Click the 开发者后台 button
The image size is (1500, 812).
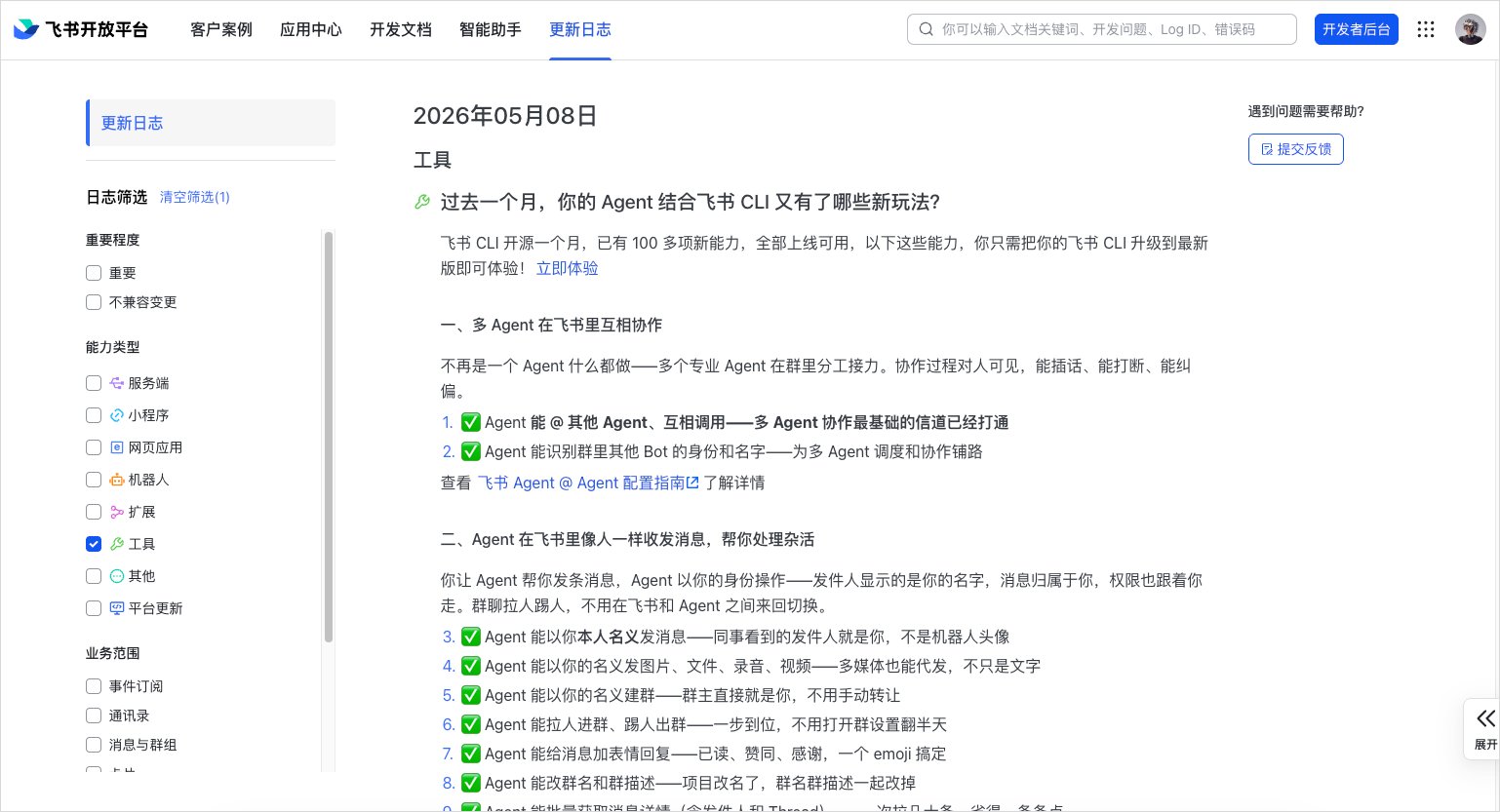coord(1357,29)
